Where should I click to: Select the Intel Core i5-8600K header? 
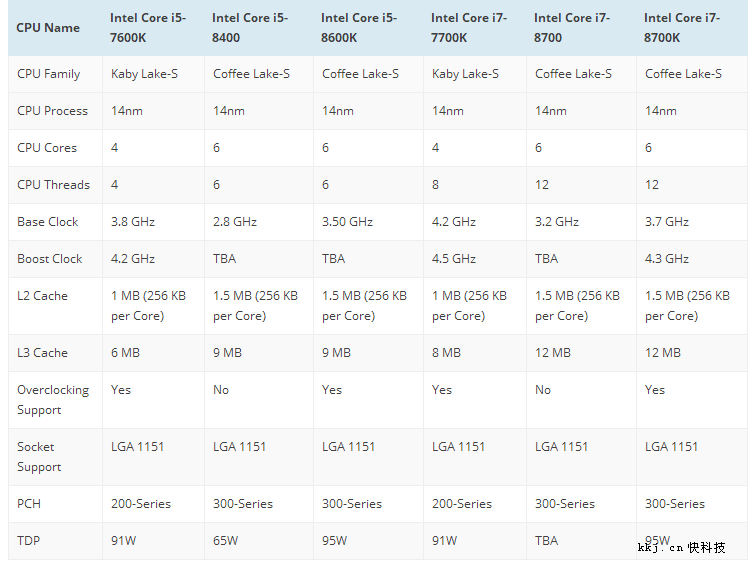pyautogui.click(x=359, y=28)
